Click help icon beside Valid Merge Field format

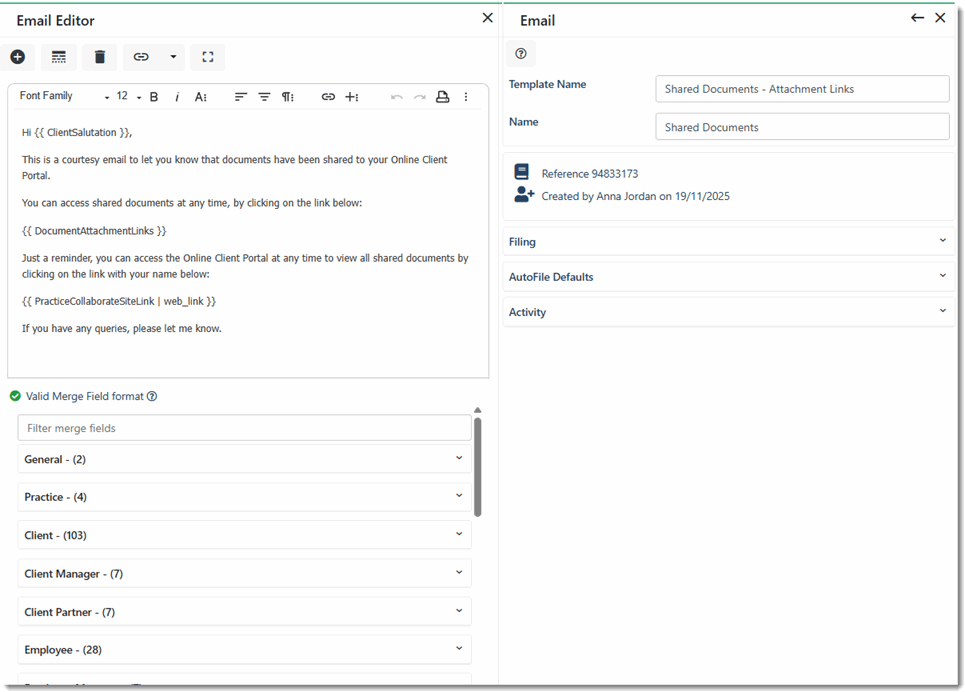coord(152,396)
